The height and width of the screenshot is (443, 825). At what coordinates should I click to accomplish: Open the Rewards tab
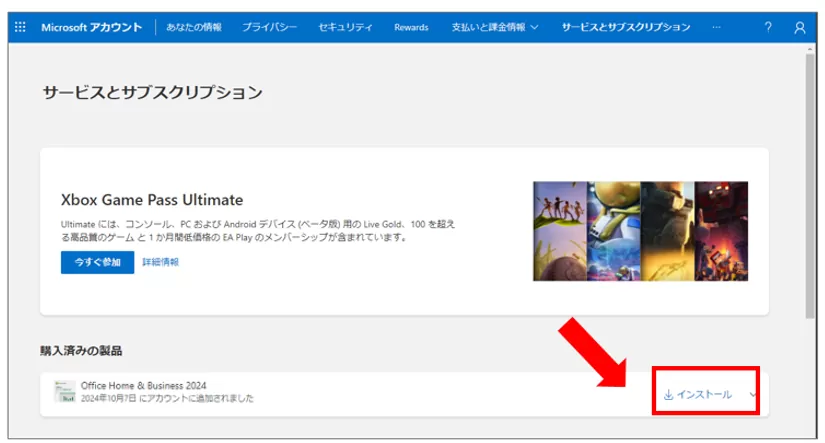411,27
